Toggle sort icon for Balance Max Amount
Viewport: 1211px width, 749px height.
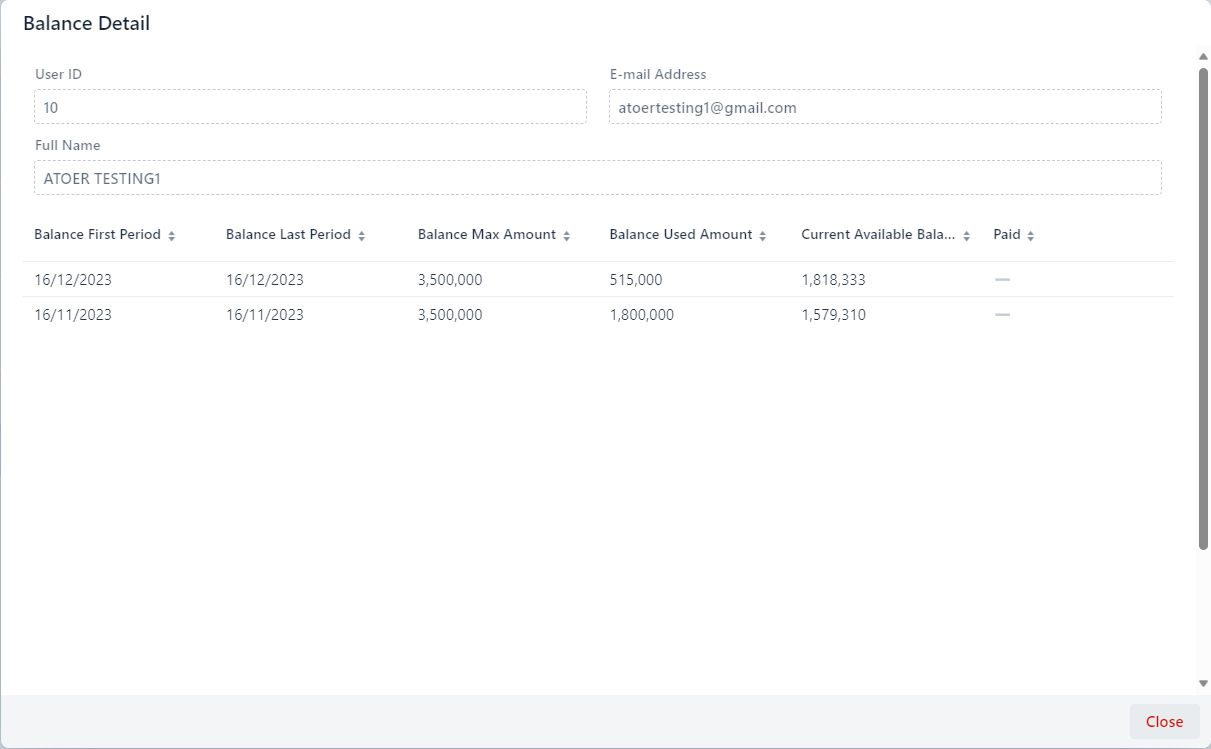(566, 236)
